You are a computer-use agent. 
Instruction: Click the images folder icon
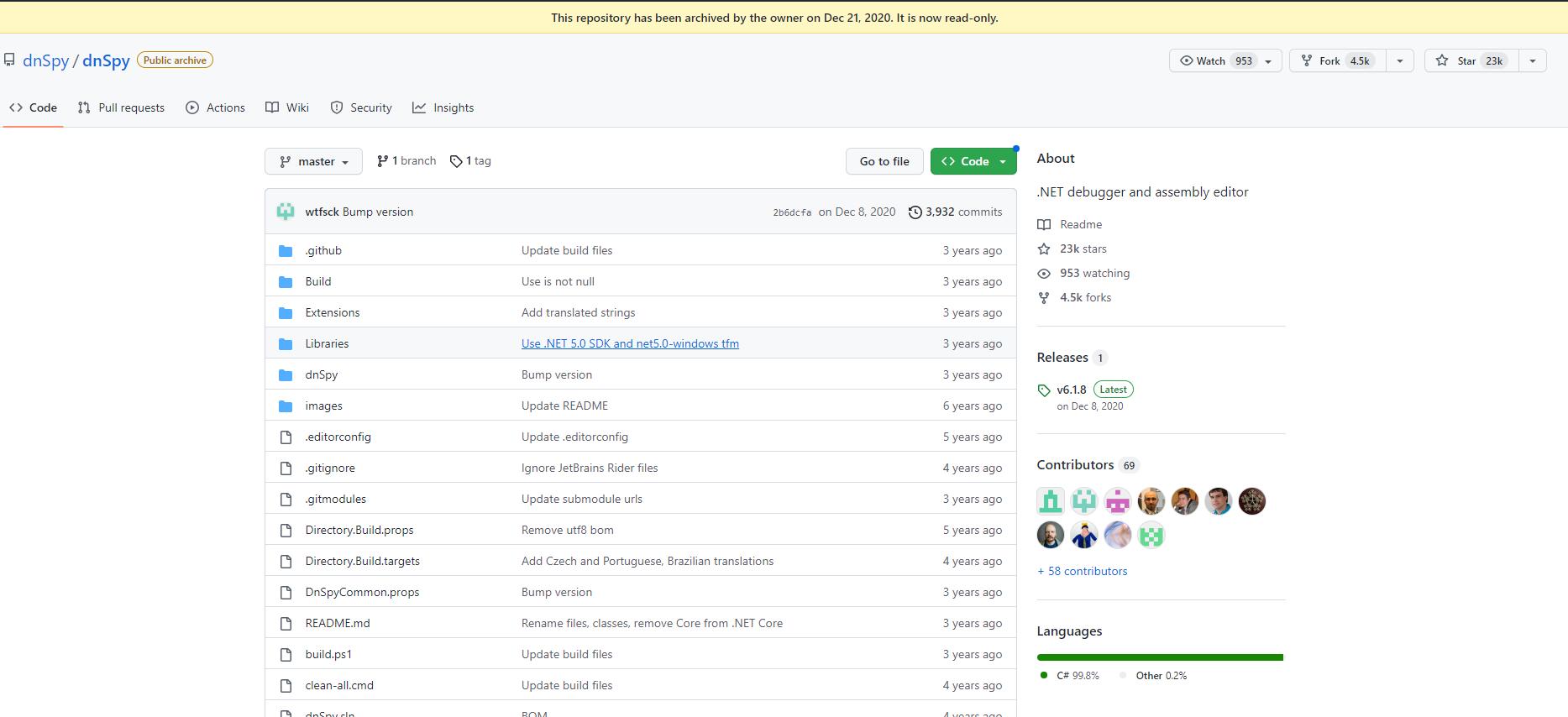click(x=286, y=406)
